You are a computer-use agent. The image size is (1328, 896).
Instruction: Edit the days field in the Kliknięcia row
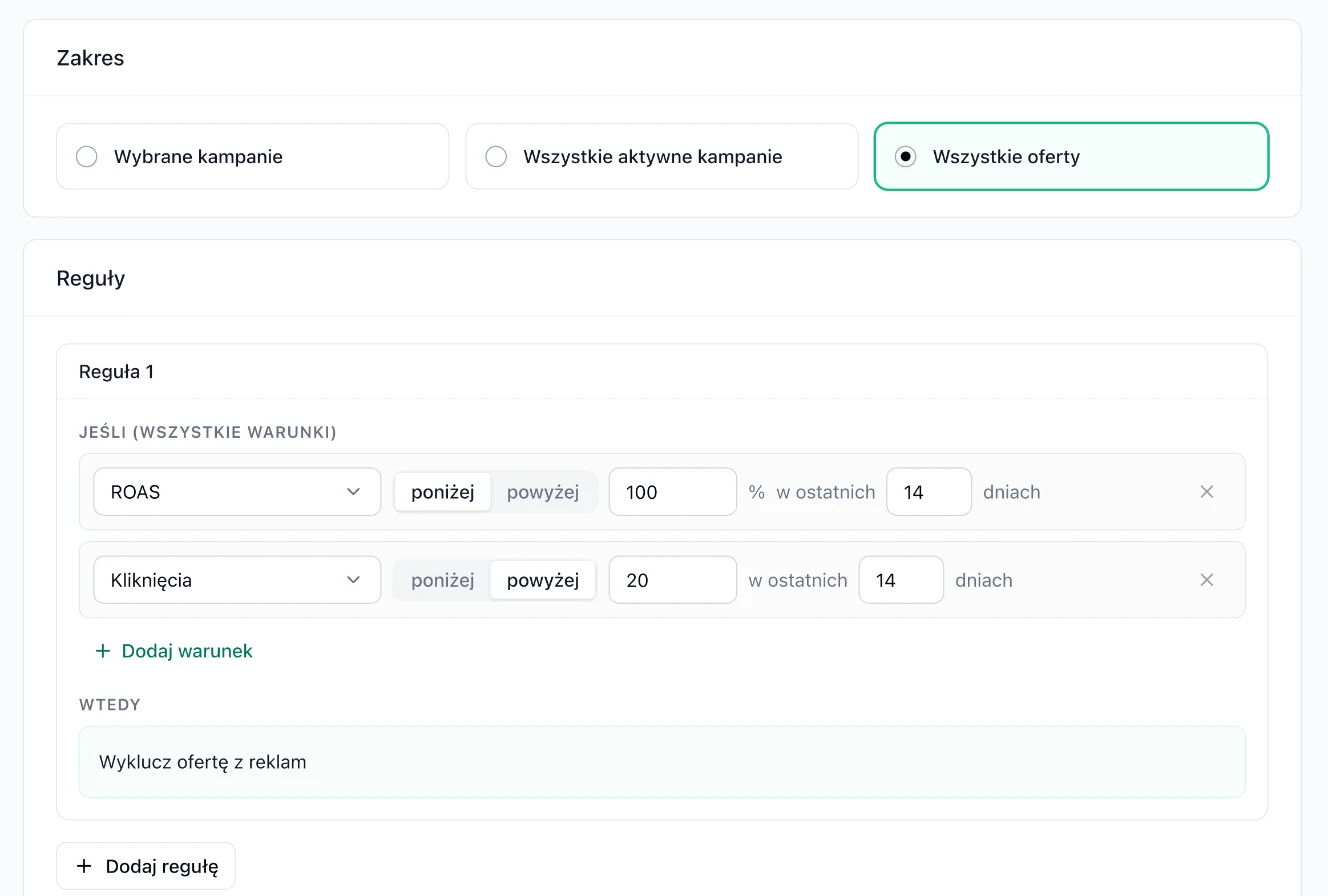pos(901,580)
